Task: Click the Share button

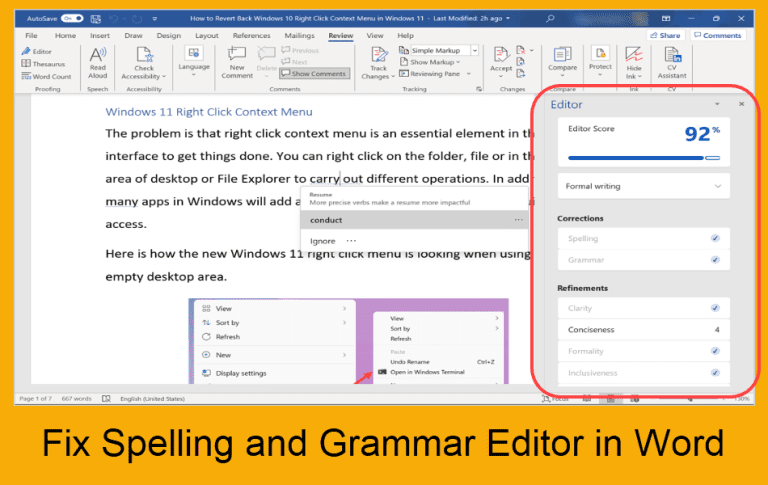Action: coord(665,35)
